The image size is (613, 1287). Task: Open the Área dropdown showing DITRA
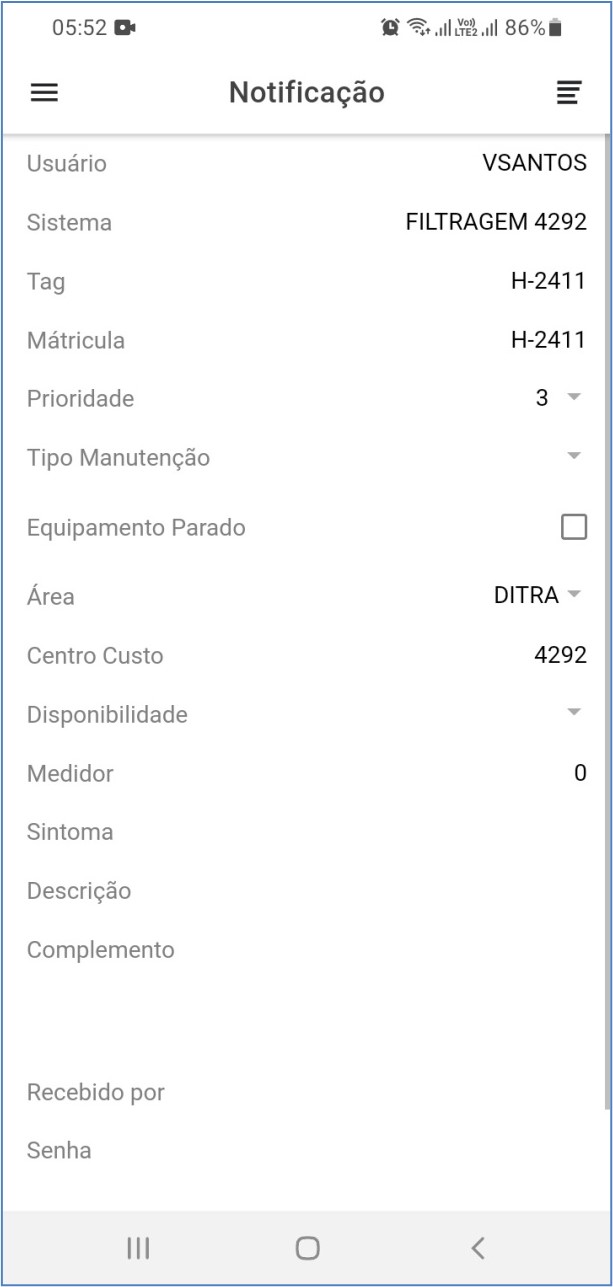pos(538,596)
